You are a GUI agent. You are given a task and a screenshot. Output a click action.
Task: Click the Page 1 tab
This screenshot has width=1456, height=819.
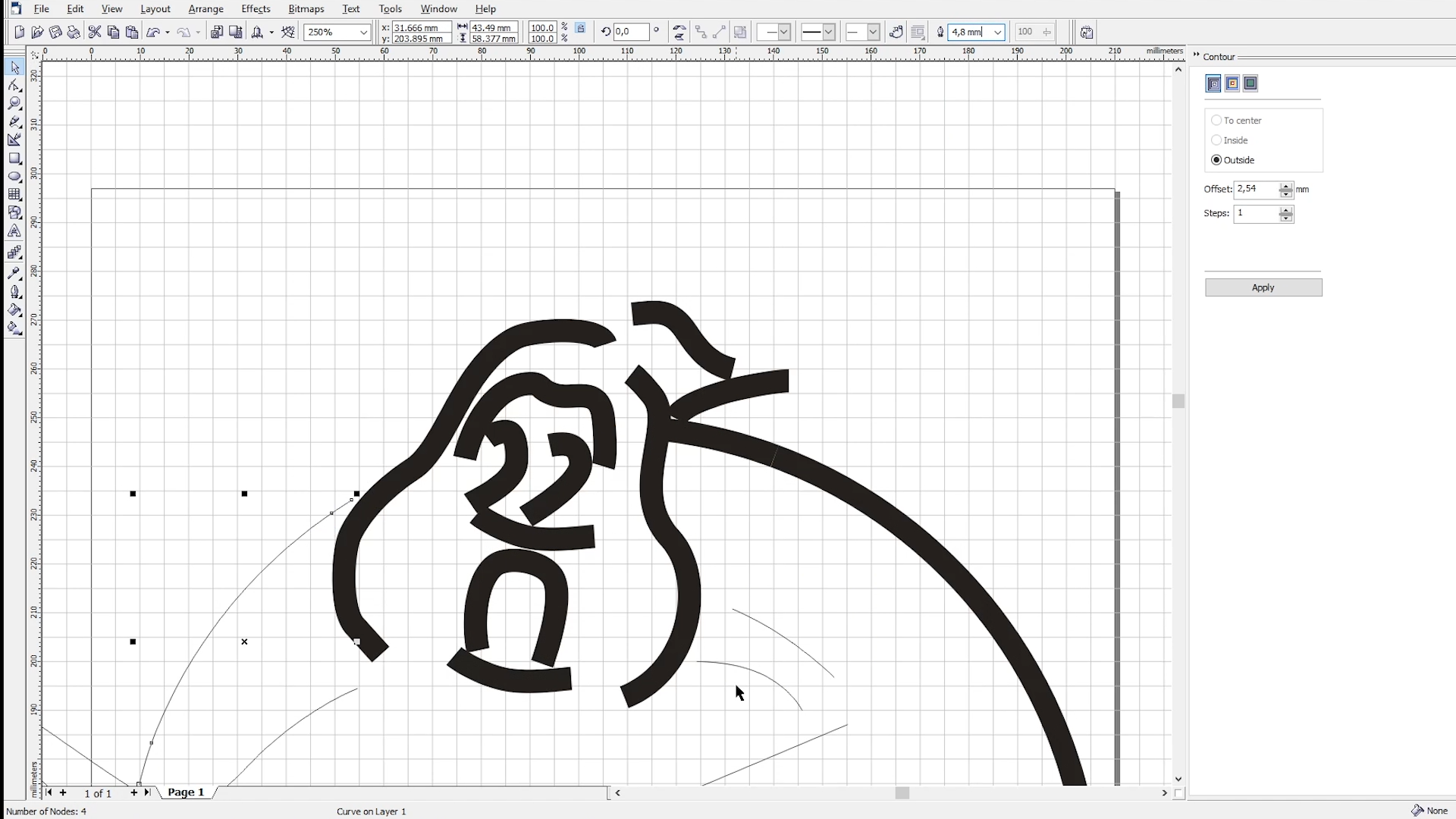point(186,792)
